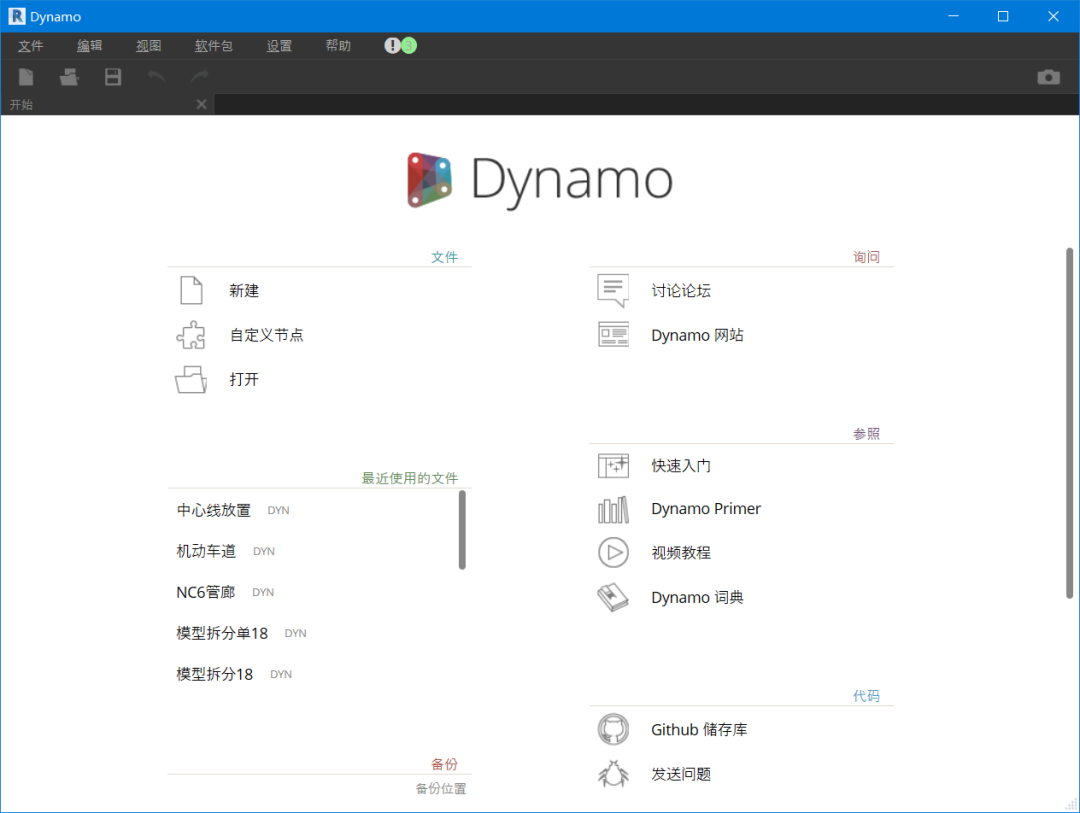The image size is (1080, 813).
Task: Click the open file toolbar icon
Action: (69, 77)
